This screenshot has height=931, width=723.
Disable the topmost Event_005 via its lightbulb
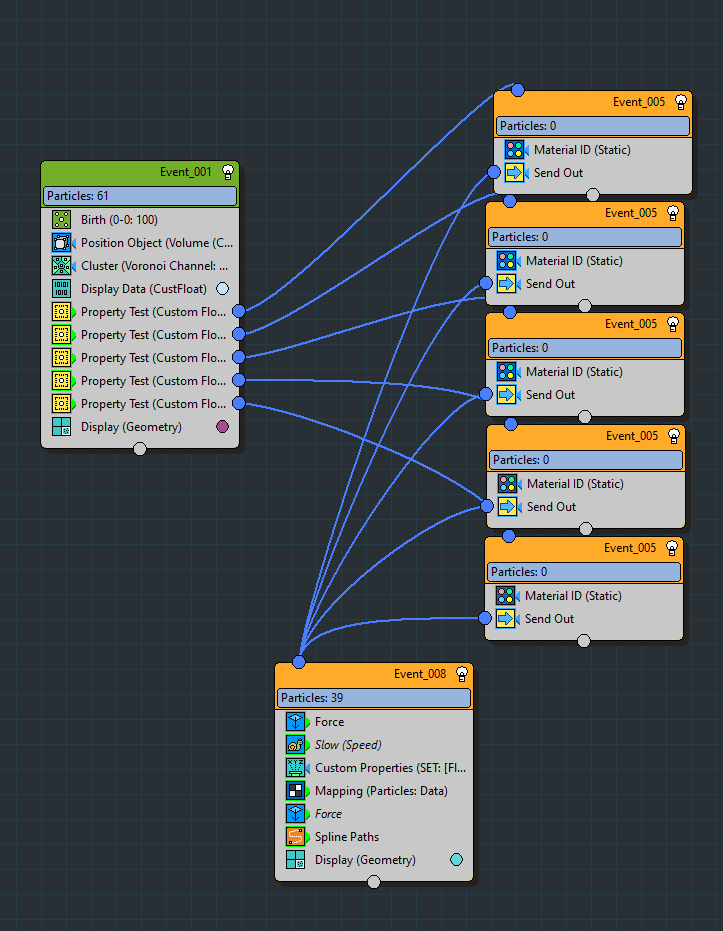pyautogui.click(x=680, y=102)
